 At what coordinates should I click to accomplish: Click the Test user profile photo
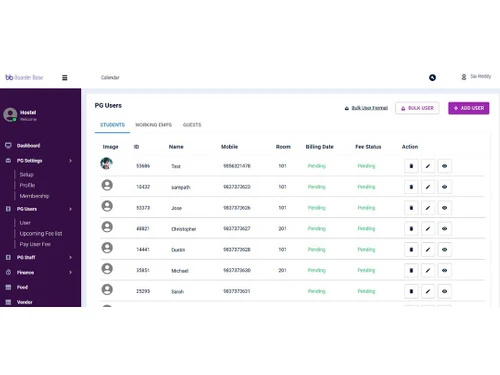[x=106, y=163]
